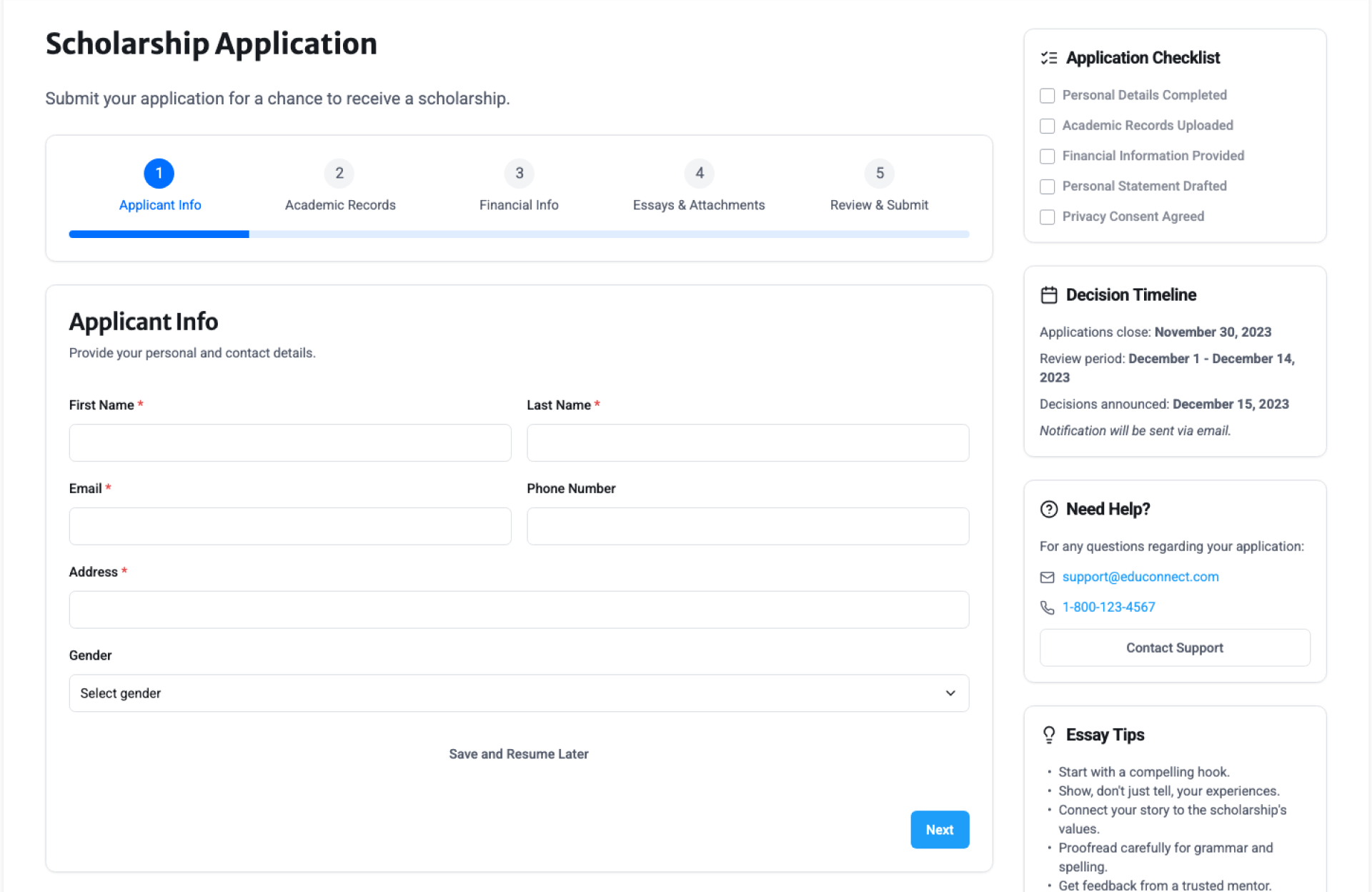Open the Select gender dropdown
Screen dimensions: 1372x892
point(518,693)
